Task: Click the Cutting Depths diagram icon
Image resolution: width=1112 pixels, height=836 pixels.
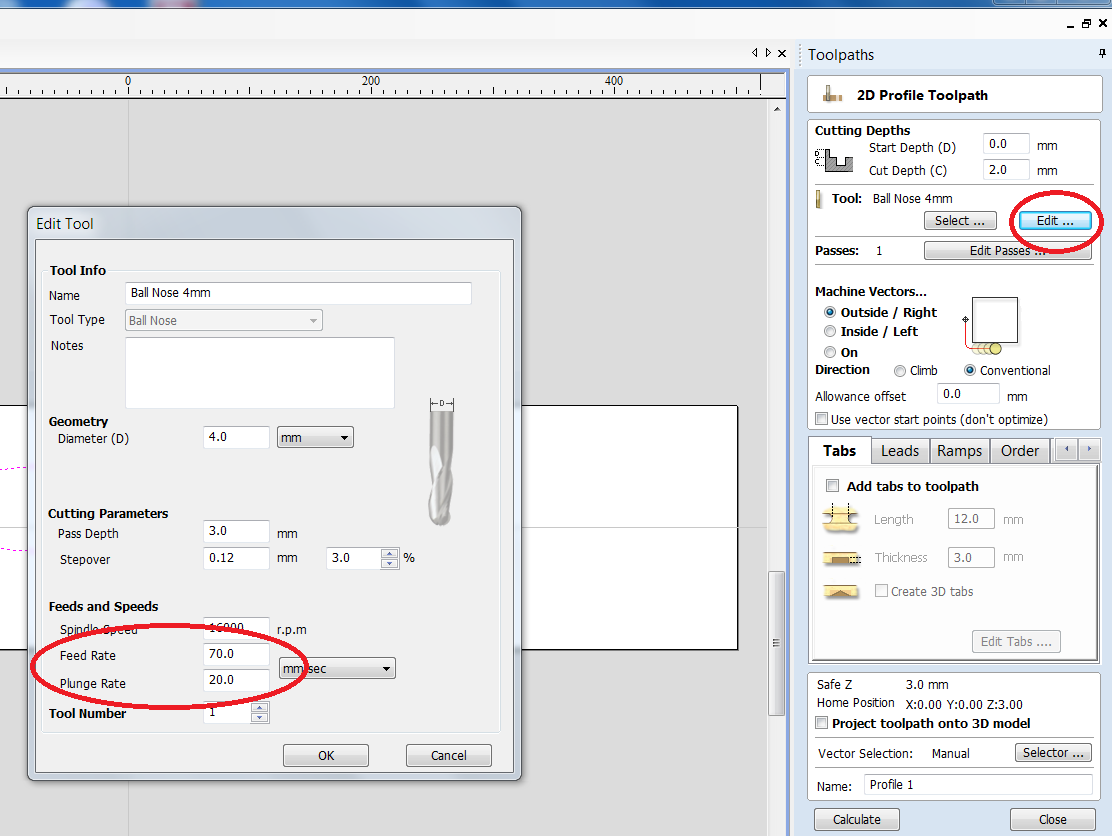Action: (833, 159)
